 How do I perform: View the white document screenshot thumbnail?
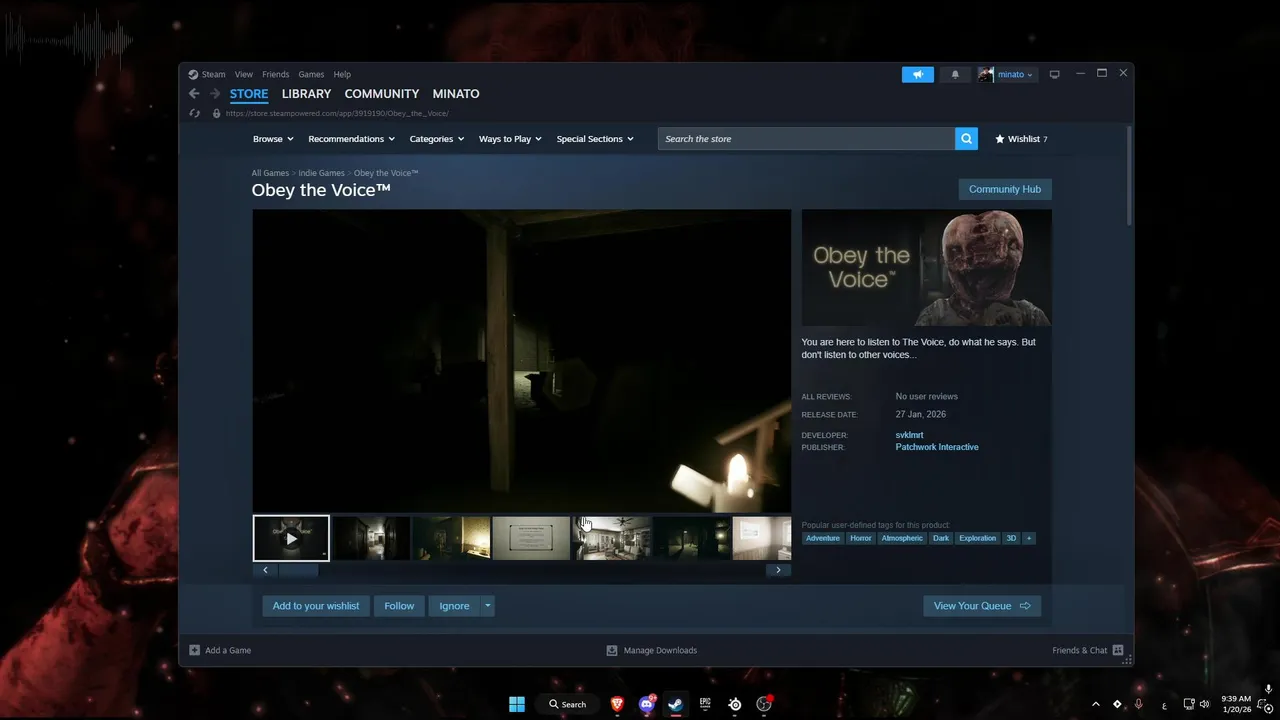click(531, 538)
